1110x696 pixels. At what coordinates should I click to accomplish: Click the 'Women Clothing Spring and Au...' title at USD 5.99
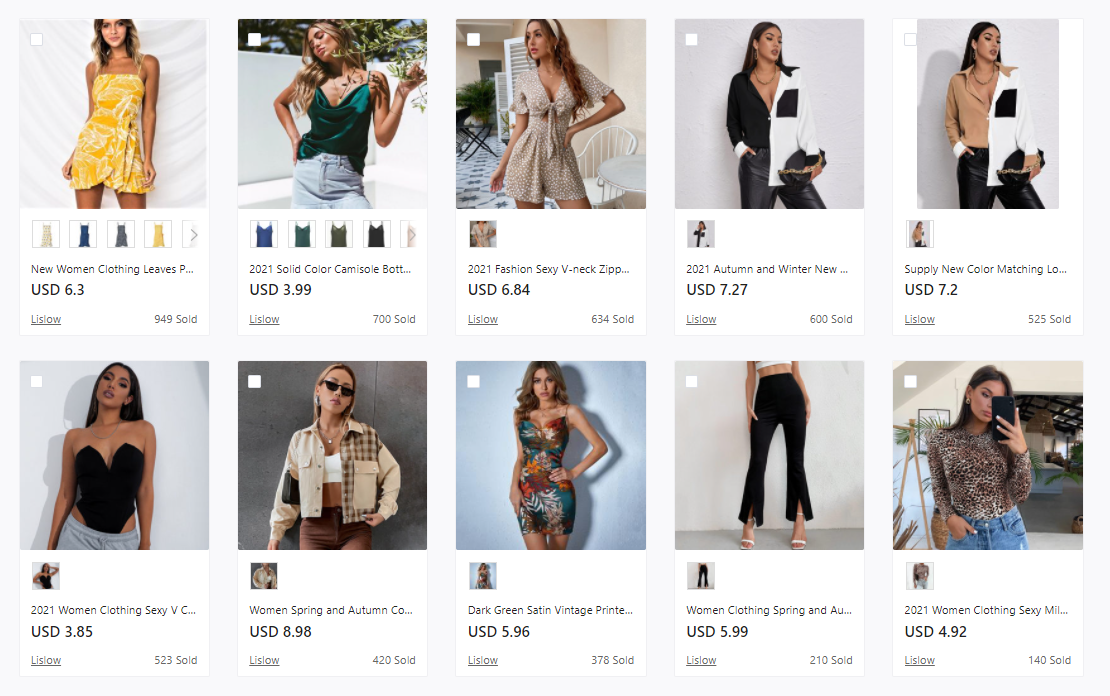tap(767, 610)
